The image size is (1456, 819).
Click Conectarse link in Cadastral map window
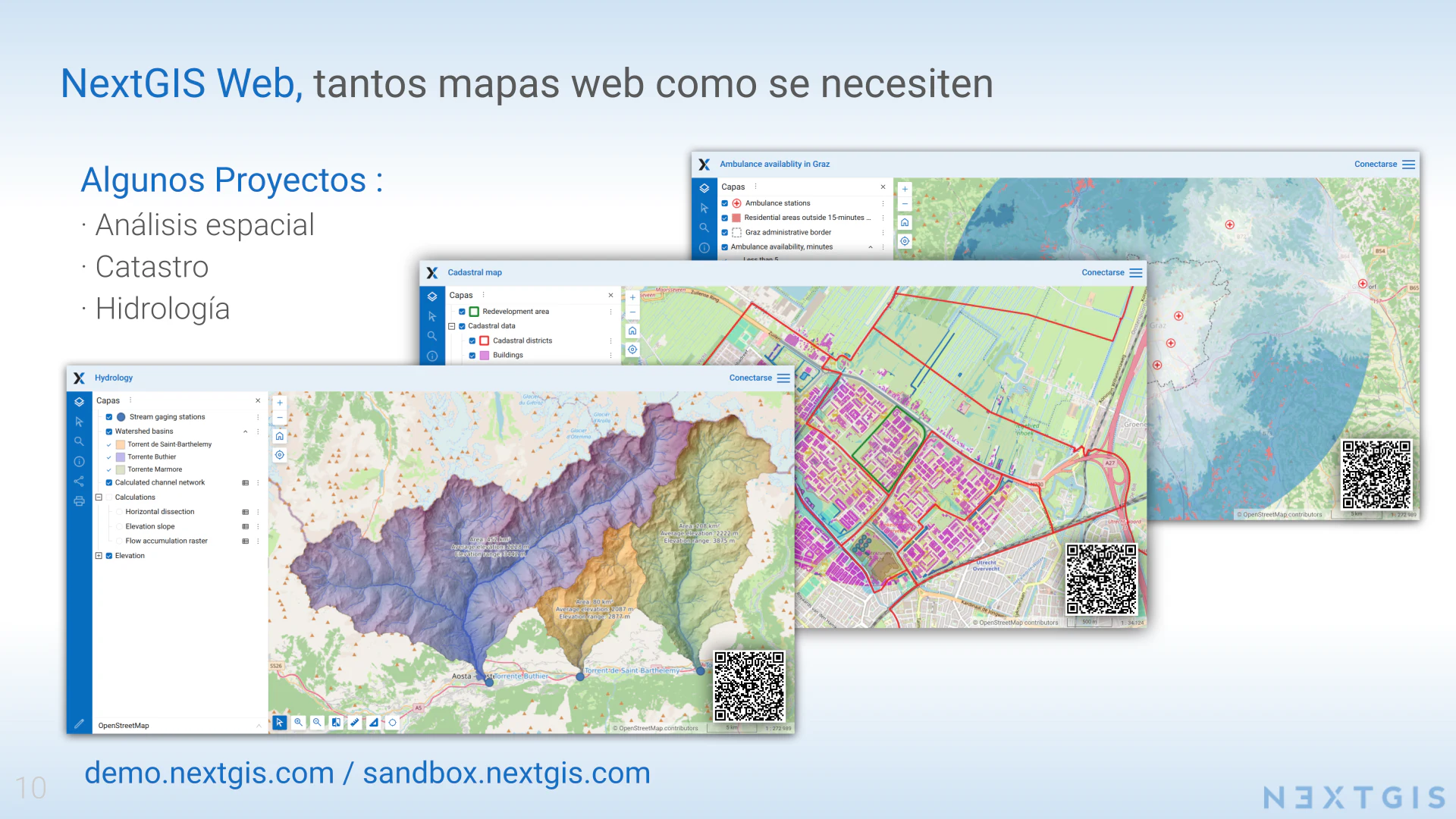1103,273
